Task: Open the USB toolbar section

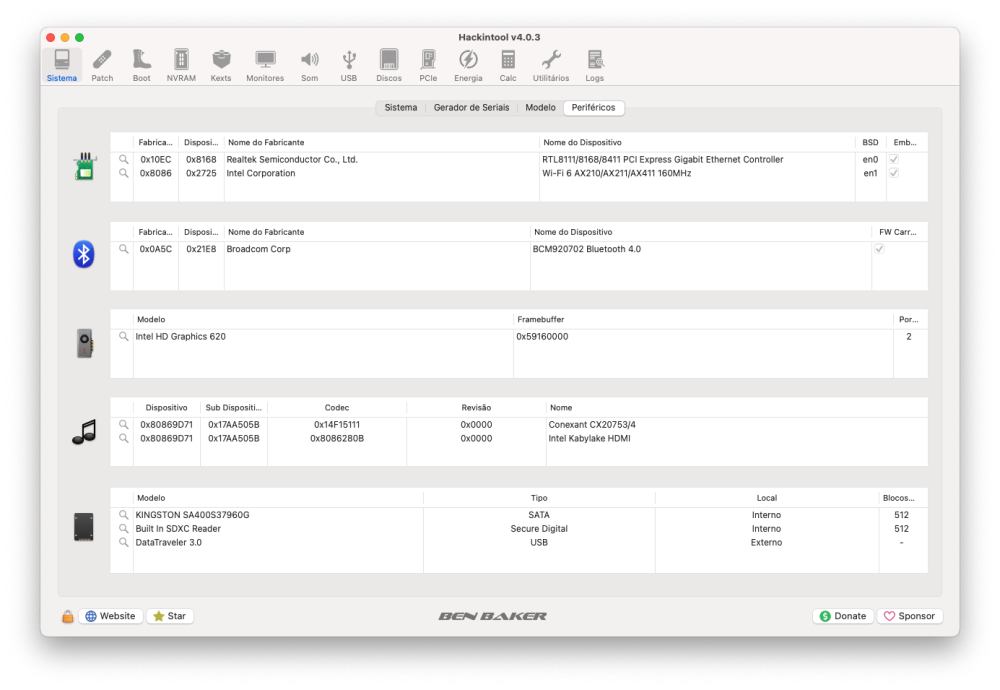Action: tap(348, 66)
